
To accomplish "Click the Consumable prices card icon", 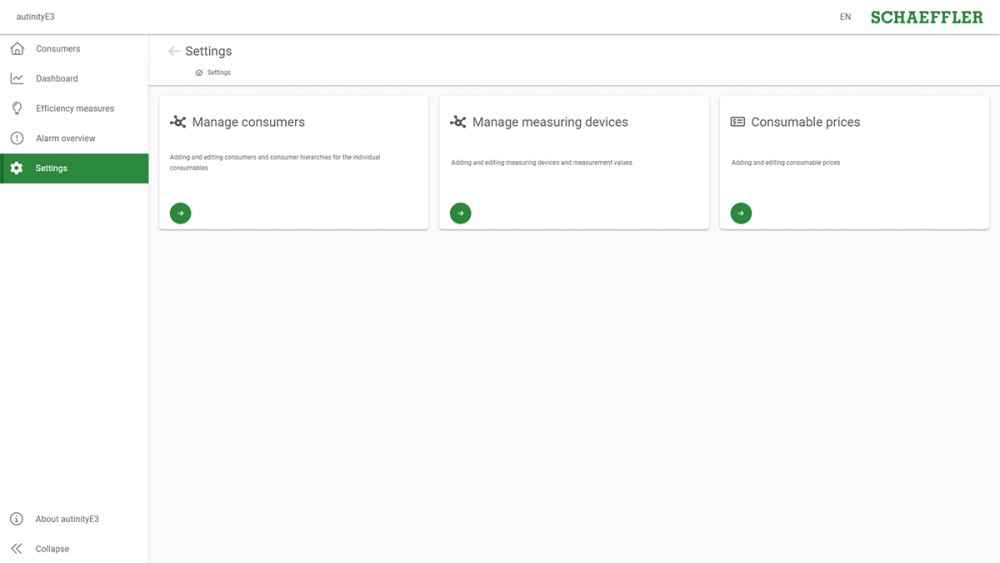I will (738, 122).
